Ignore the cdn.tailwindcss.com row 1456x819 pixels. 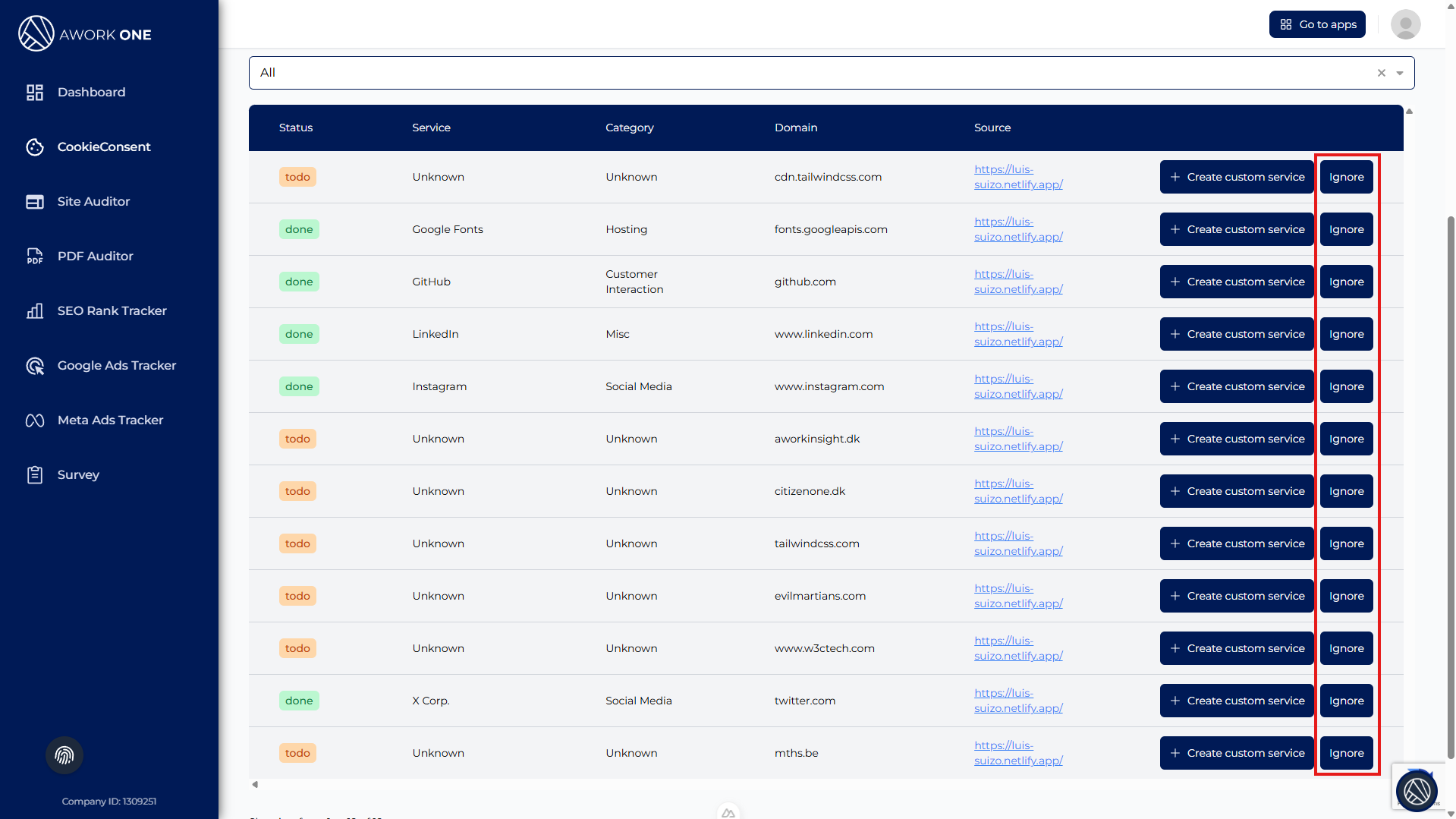click(1346, 177)
